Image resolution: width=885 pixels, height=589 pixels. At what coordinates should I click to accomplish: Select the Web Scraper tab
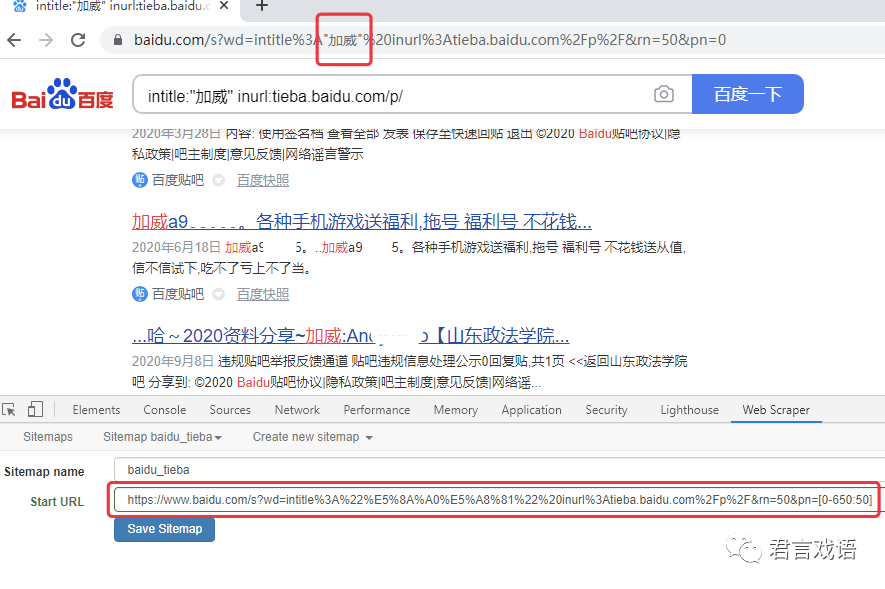tap(776, 410)
